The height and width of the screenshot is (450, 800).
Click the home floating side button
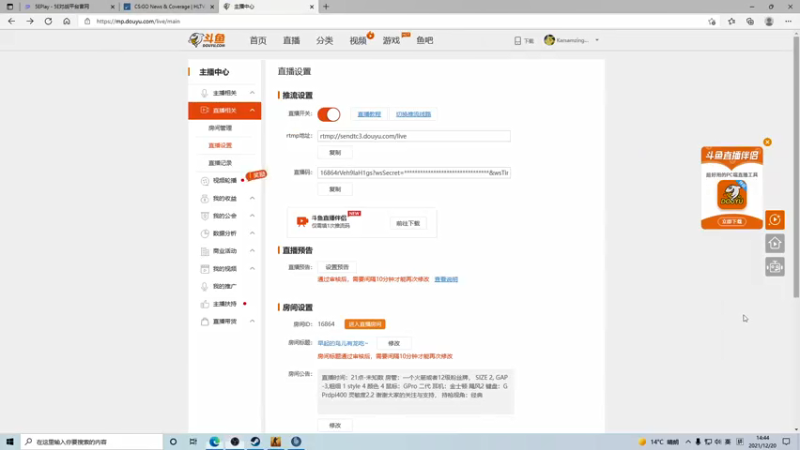click(x=774, y=243)
